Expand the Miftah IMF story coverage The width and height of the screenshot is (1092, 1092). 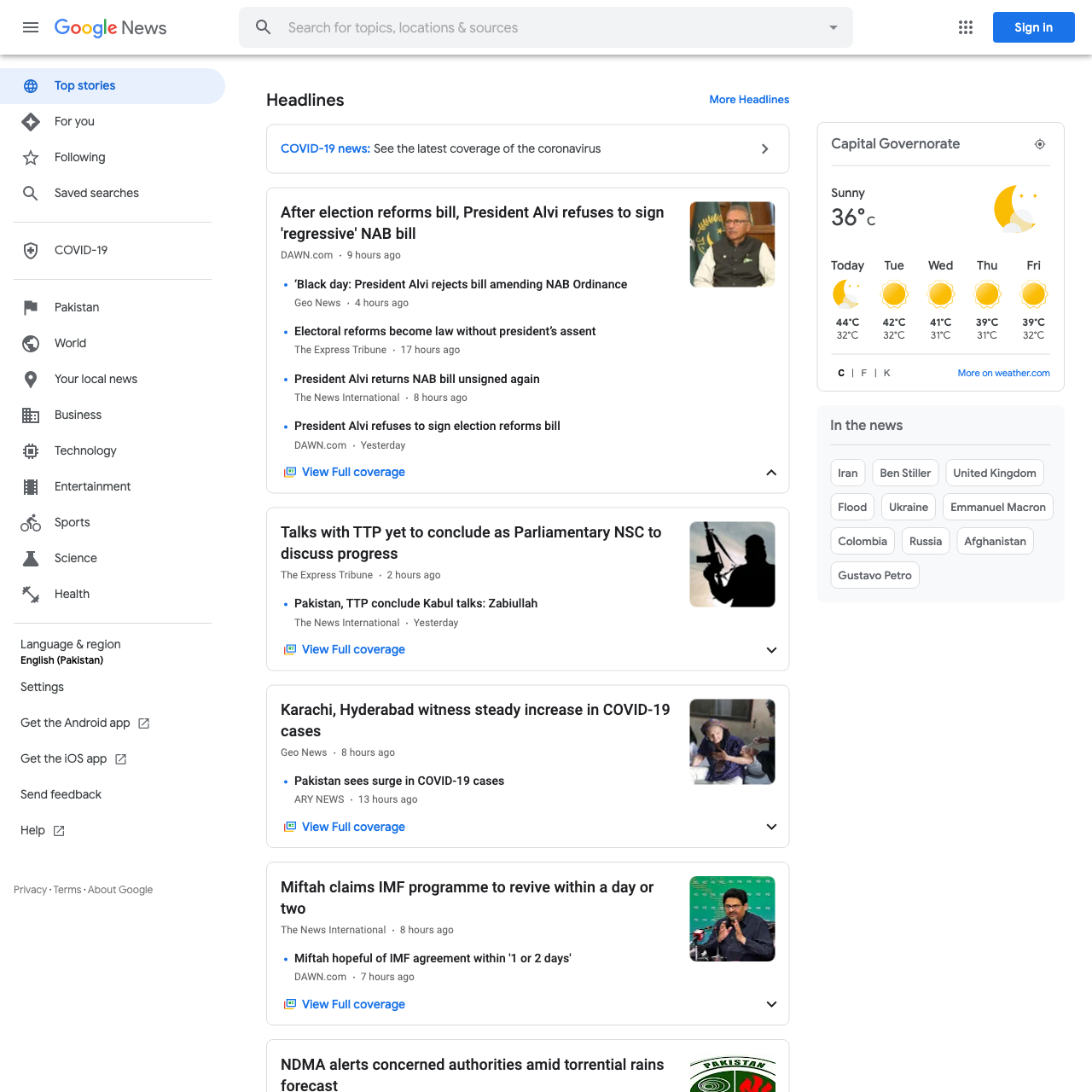771,1004
